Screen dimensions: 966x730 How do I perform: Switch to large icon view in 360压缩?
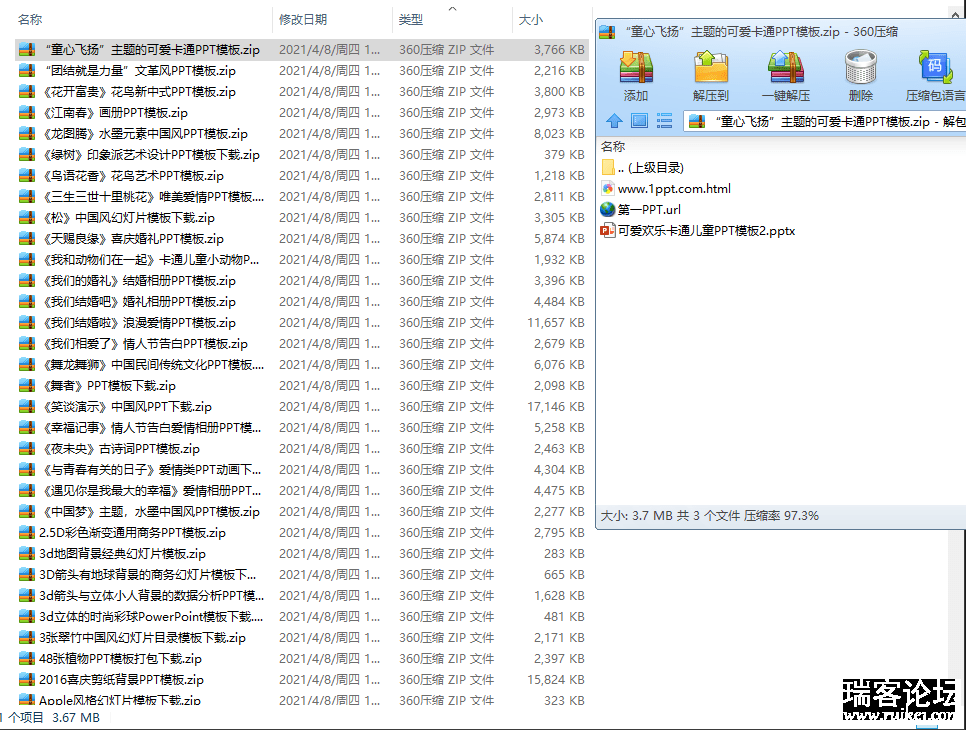click(x=638, y=121)
